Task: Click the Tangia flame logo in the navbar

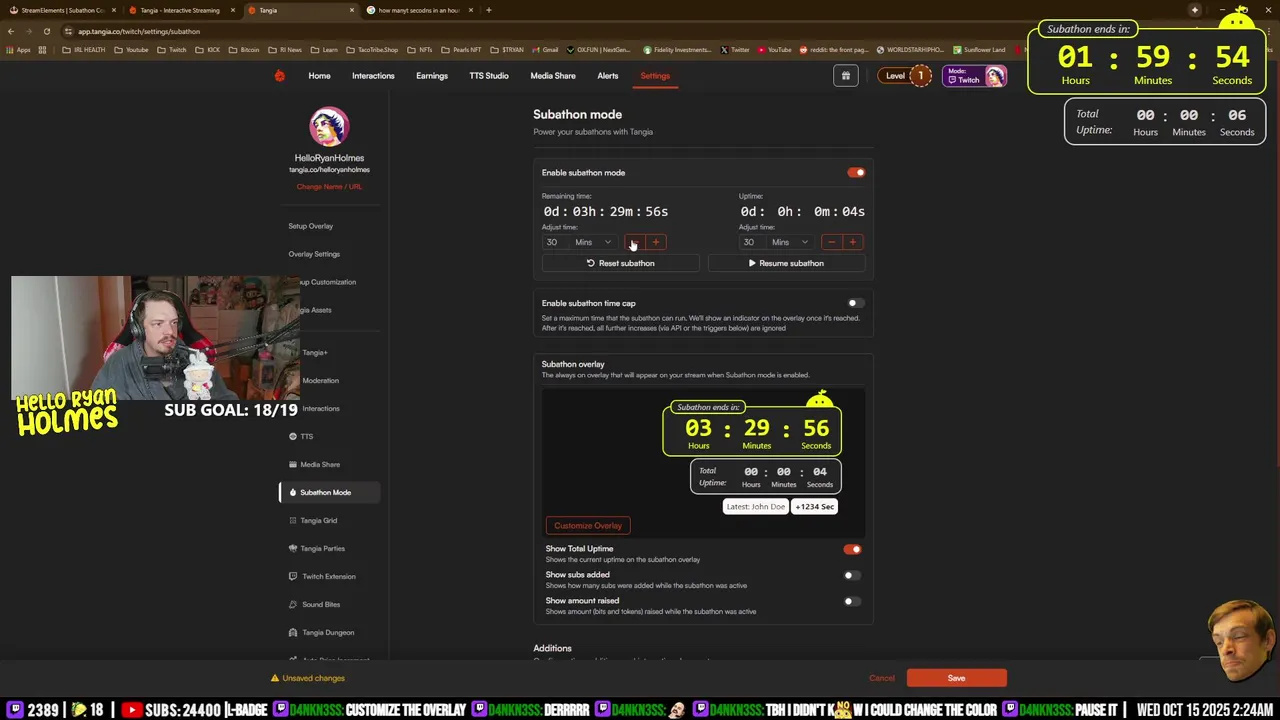Action: (x=280, y=76)
